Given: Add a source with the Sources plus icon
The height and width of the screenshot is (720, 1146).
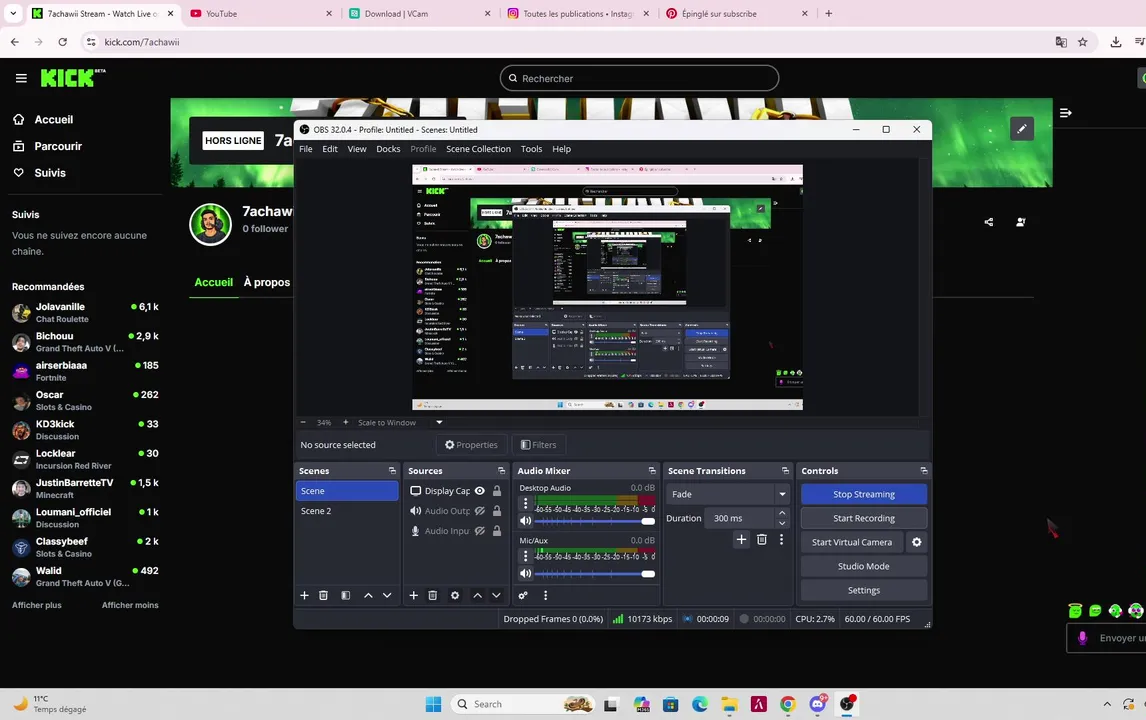Looking at the screenshot, I should pos(414,596).
